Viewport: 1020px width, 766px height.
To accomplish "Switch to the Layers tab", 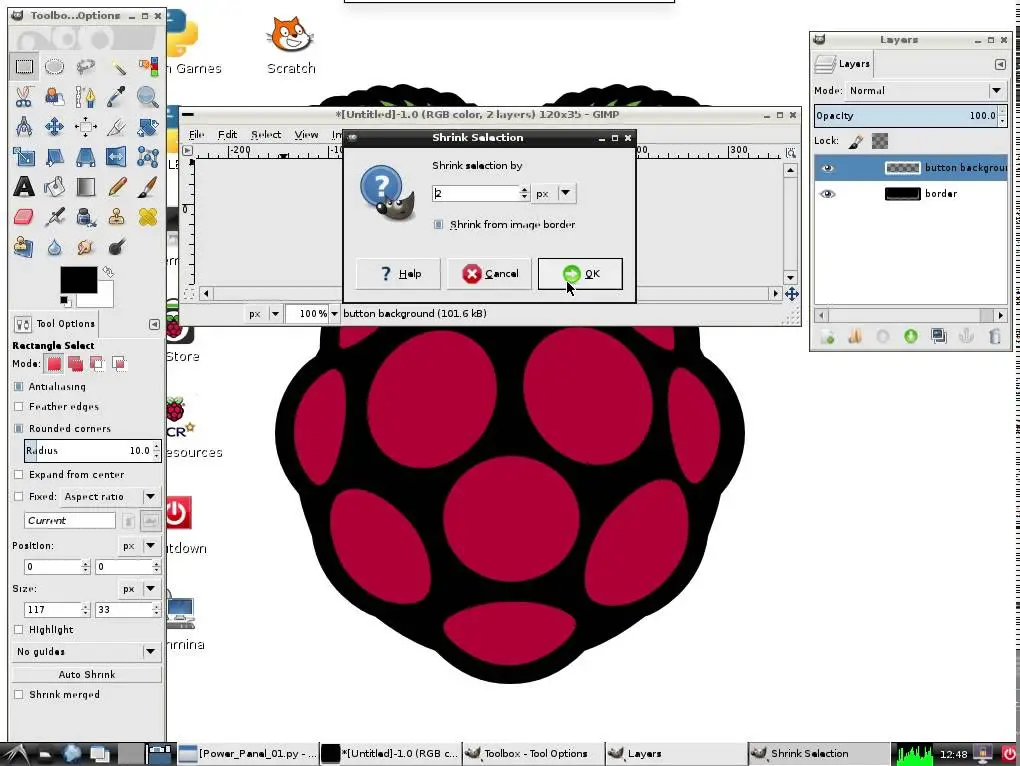I will click(x=842, y=64).
